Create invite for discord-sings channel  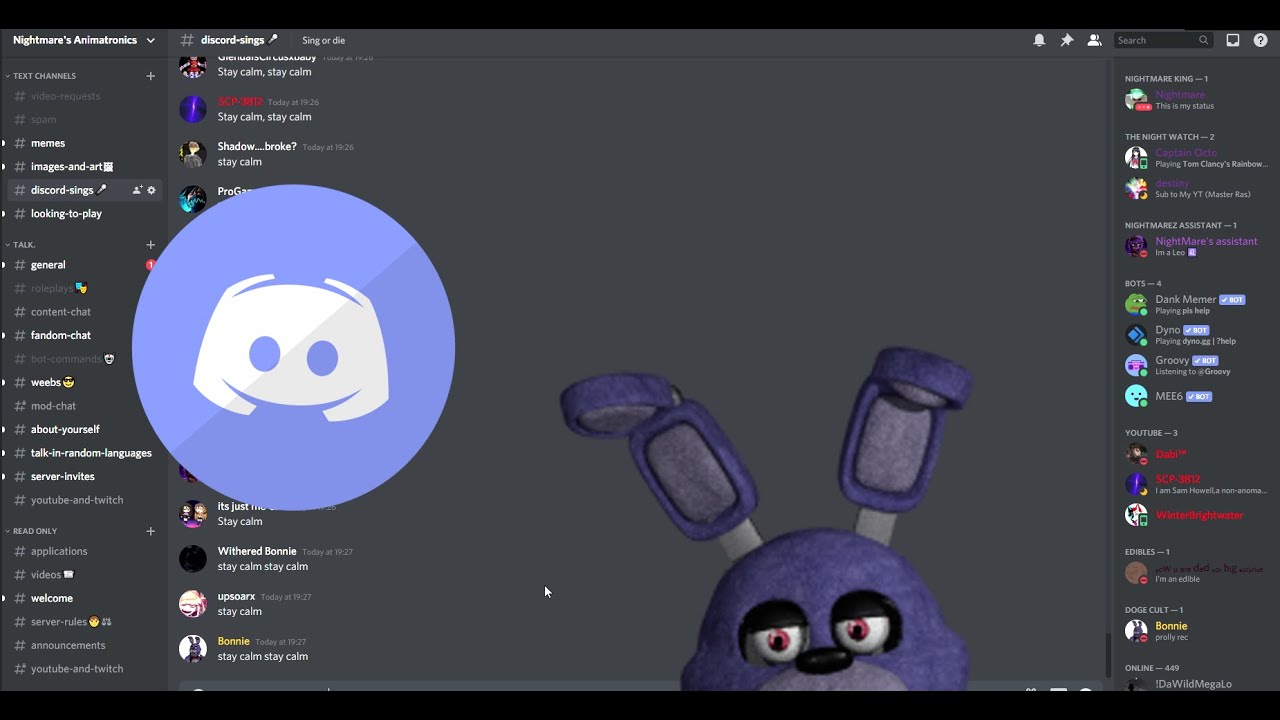click(x=137, y=190)
